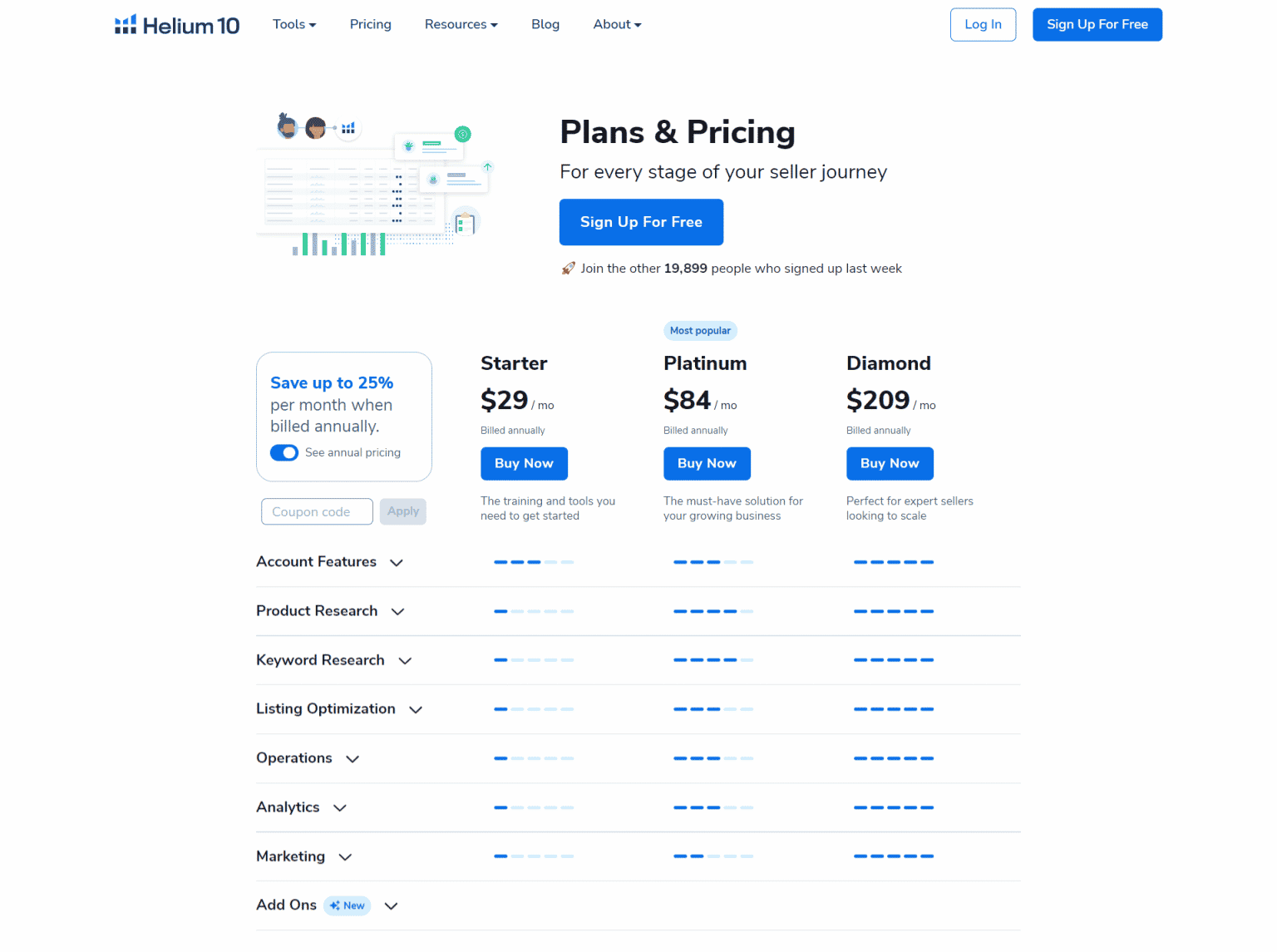Toggle the See annual pricing switch
The image size is (1277, 952).
(284, 453)
